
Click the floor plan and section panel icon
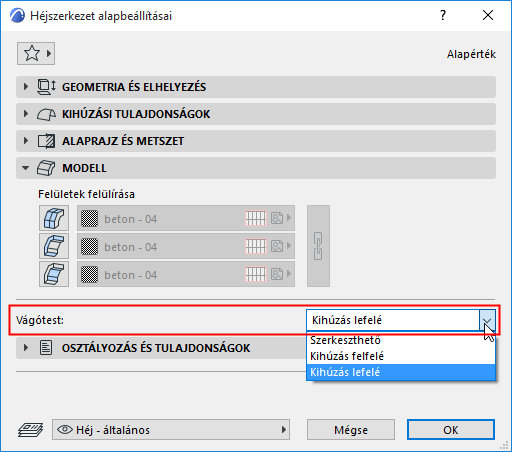tap(46, 141)
